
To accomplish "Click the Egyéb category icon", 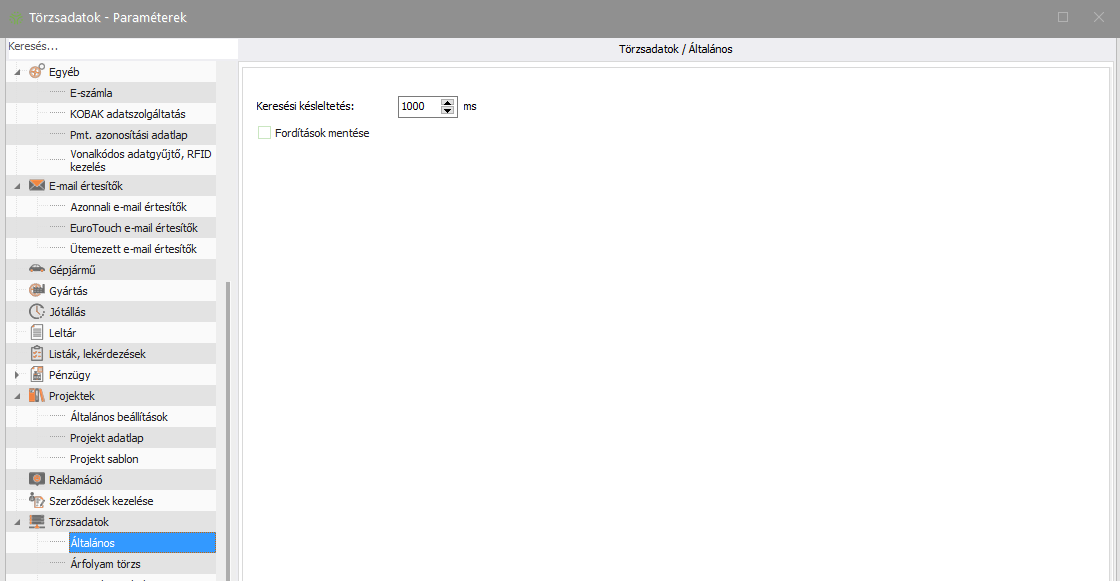I will 37,72.
